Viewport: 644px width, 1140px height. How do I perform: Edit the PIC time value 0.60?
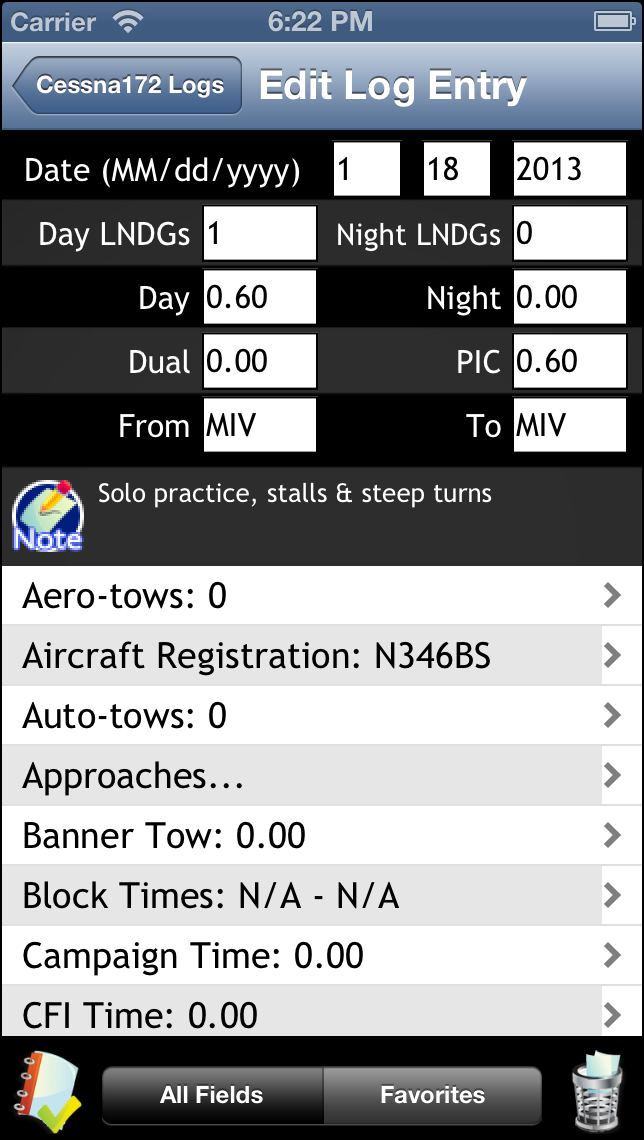(569, 360)
